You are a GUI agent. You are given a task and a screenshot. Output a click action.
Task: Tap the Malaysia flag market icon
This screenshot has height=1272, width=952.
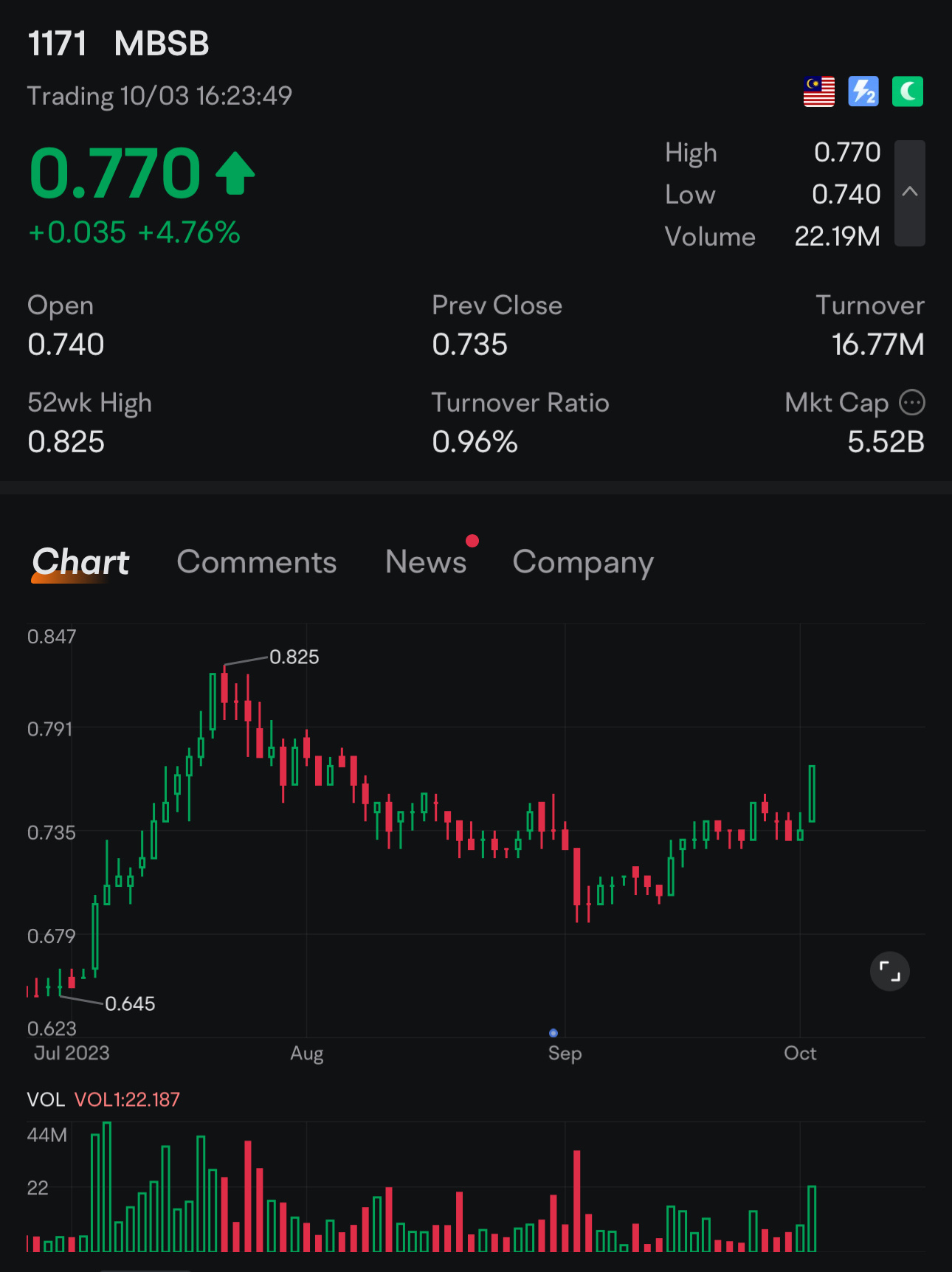tap(819, 92)
